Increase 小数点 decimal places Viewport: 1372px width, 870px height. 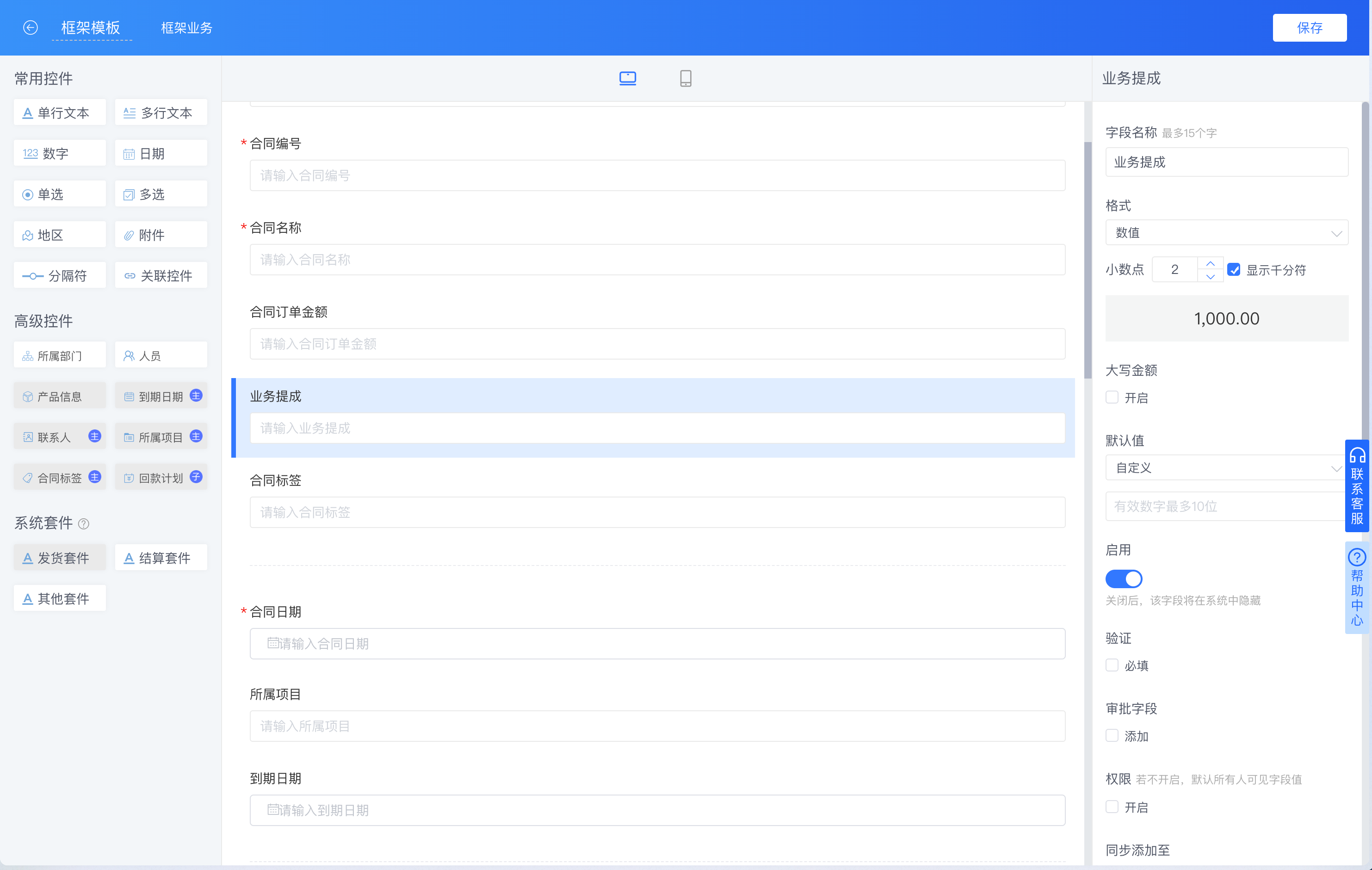click(x=1210, y=263)
